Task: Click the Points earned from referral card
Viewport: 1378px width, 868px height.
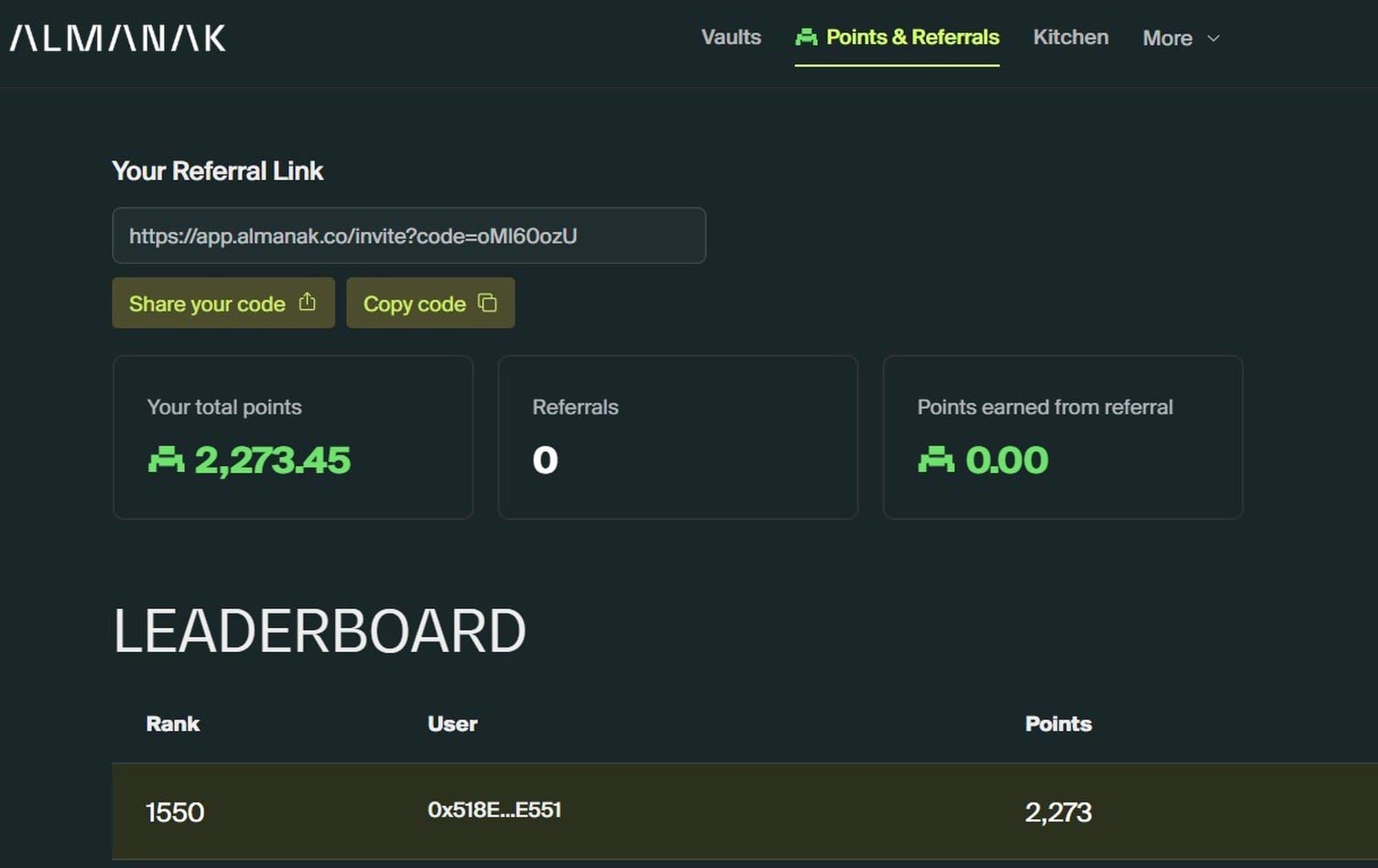Action: pyautogui.click(x=1062, y=437)
